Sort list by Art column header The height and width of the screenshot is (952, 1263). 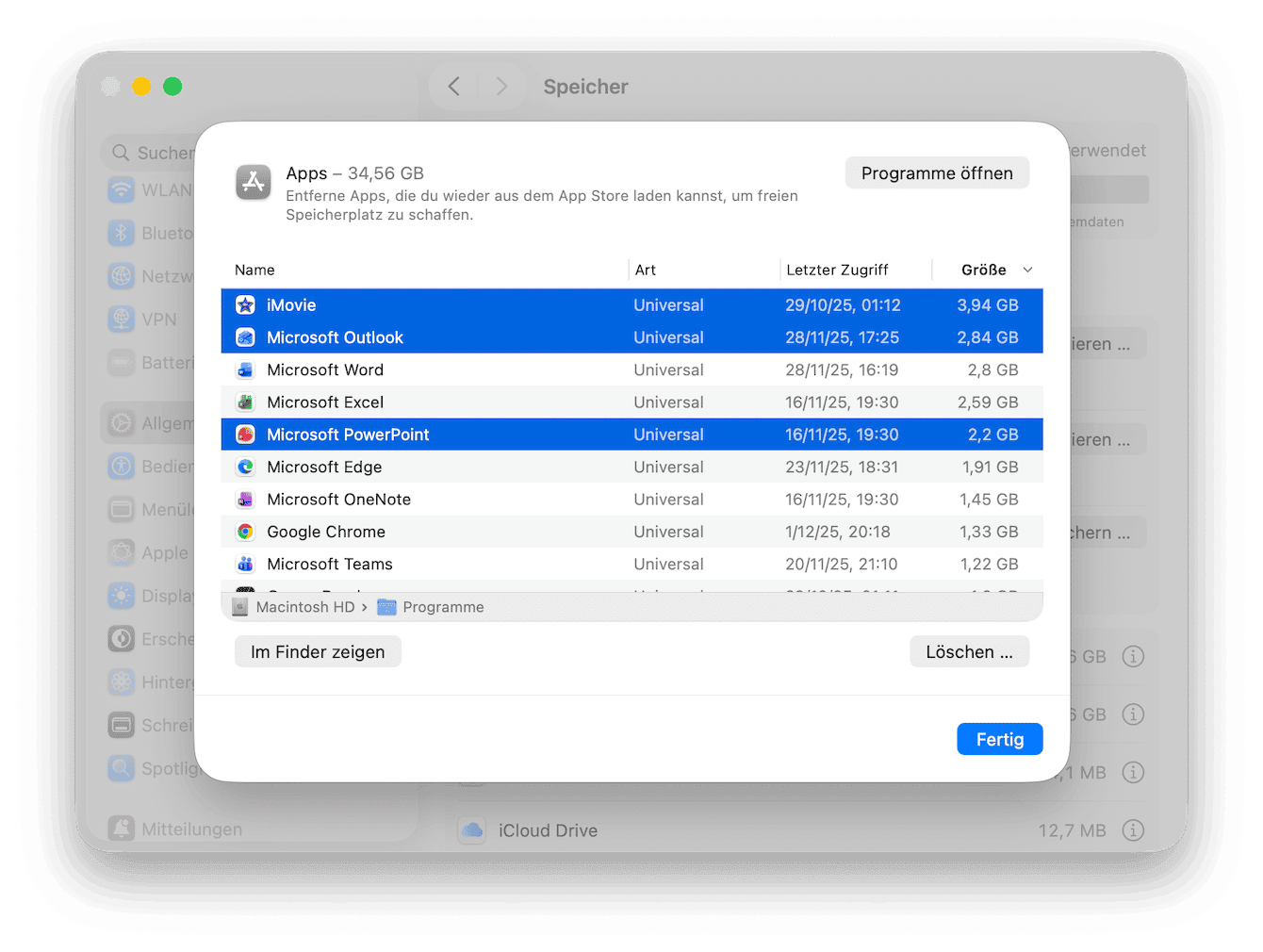(x=646, y=271)
